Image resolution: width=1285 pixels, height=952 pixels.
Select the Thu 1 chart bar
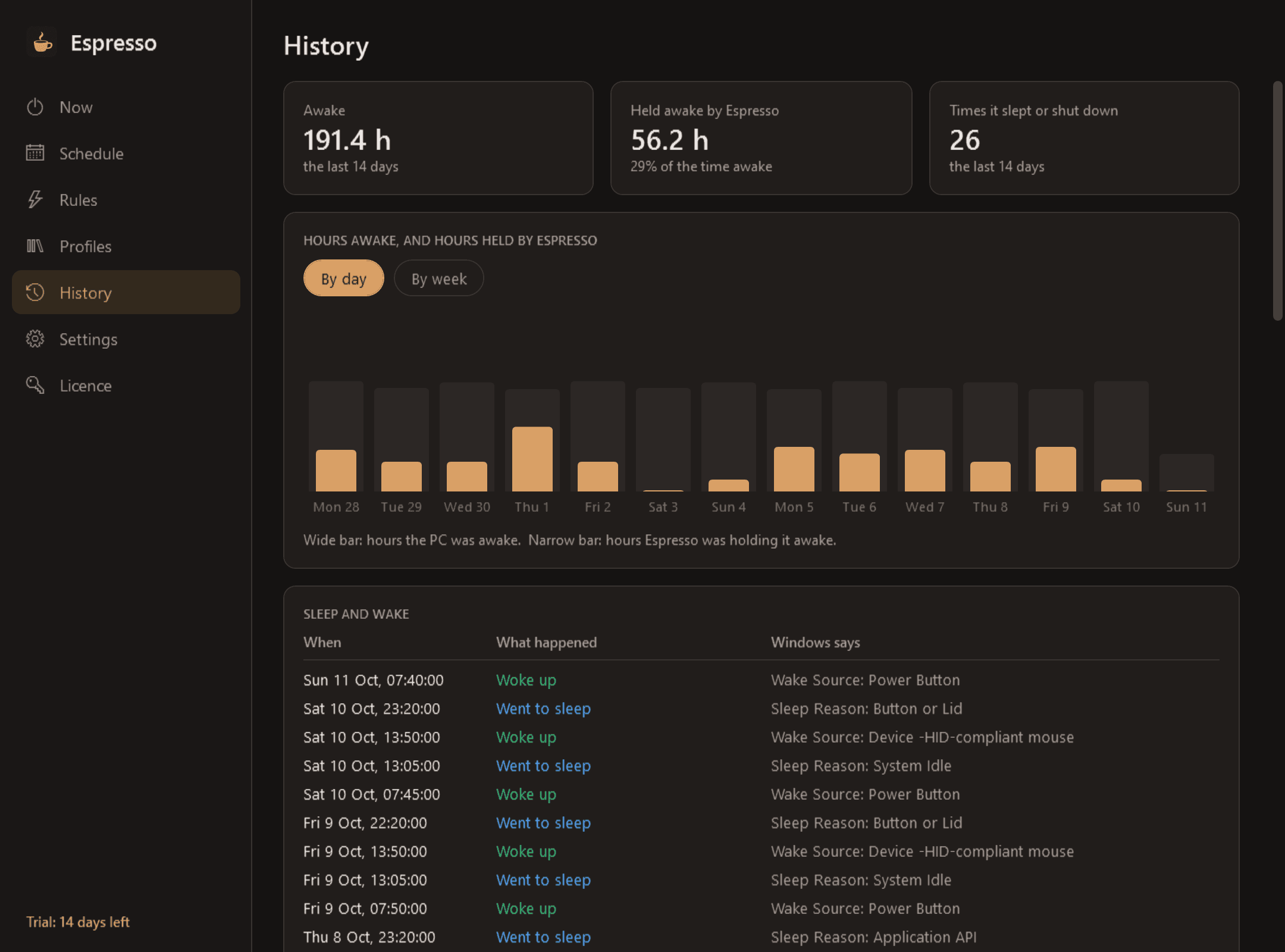532,440
